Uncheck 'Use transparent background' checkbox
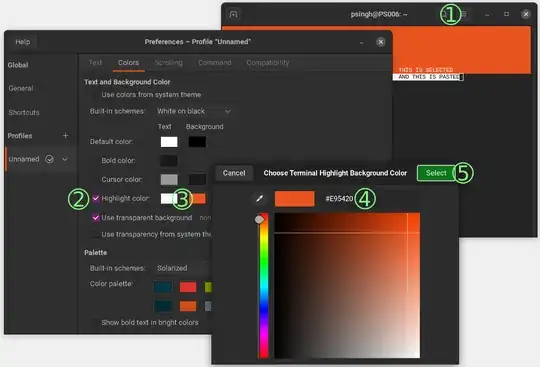 click(96, 218)
